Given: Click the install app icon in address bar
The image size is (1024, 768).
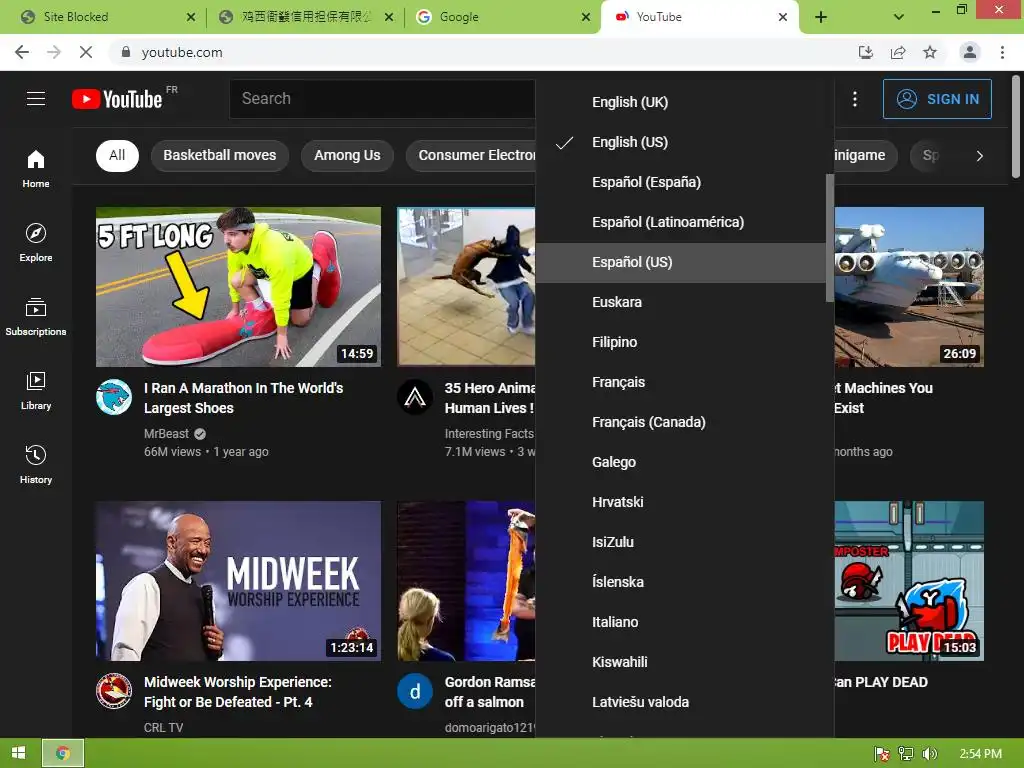Looking at the screenshot, I should click(865, 52).
